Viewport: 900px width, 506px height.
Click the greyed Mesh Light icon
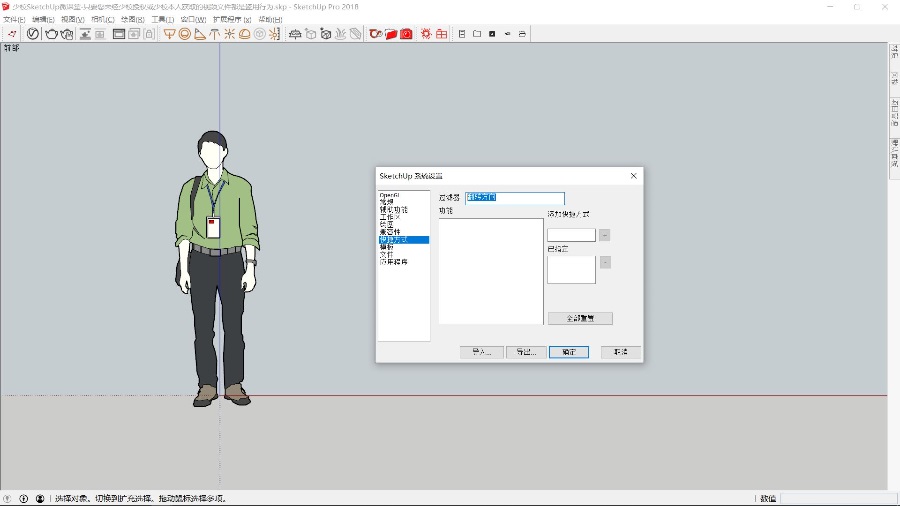click(259, 34)
